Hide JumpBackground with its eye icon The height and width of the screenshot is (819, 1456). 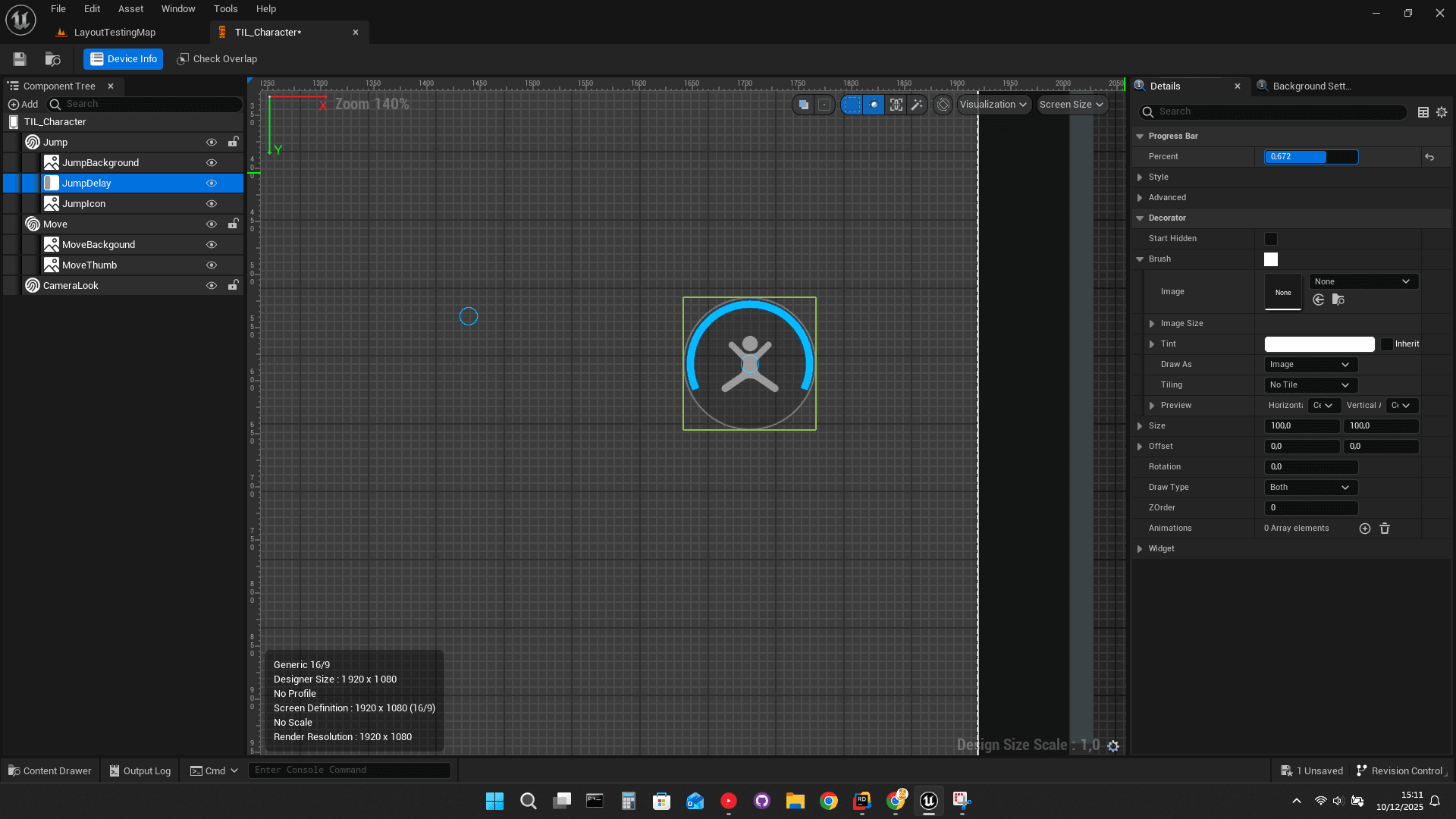tap(212, 163)
